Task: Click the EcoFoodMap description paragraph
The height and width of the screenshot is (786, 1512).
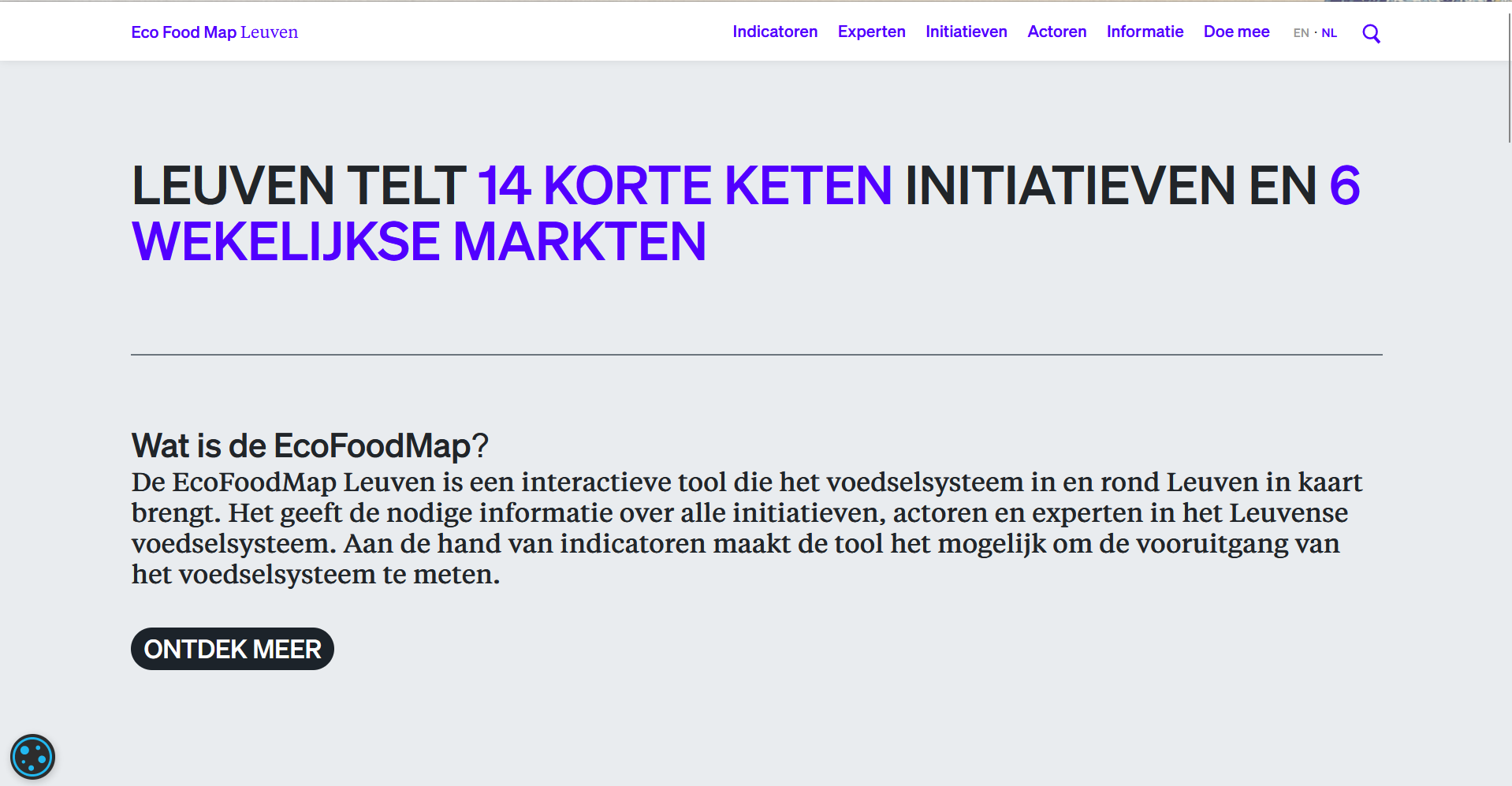Action: 746,527
